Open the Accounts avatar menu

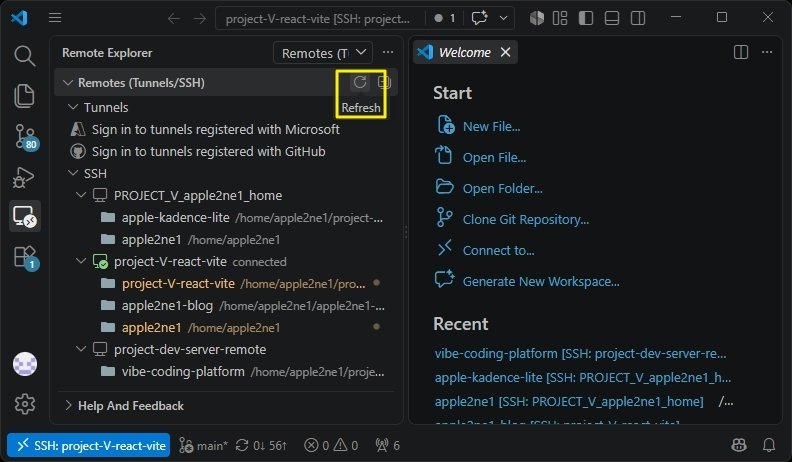25,364
